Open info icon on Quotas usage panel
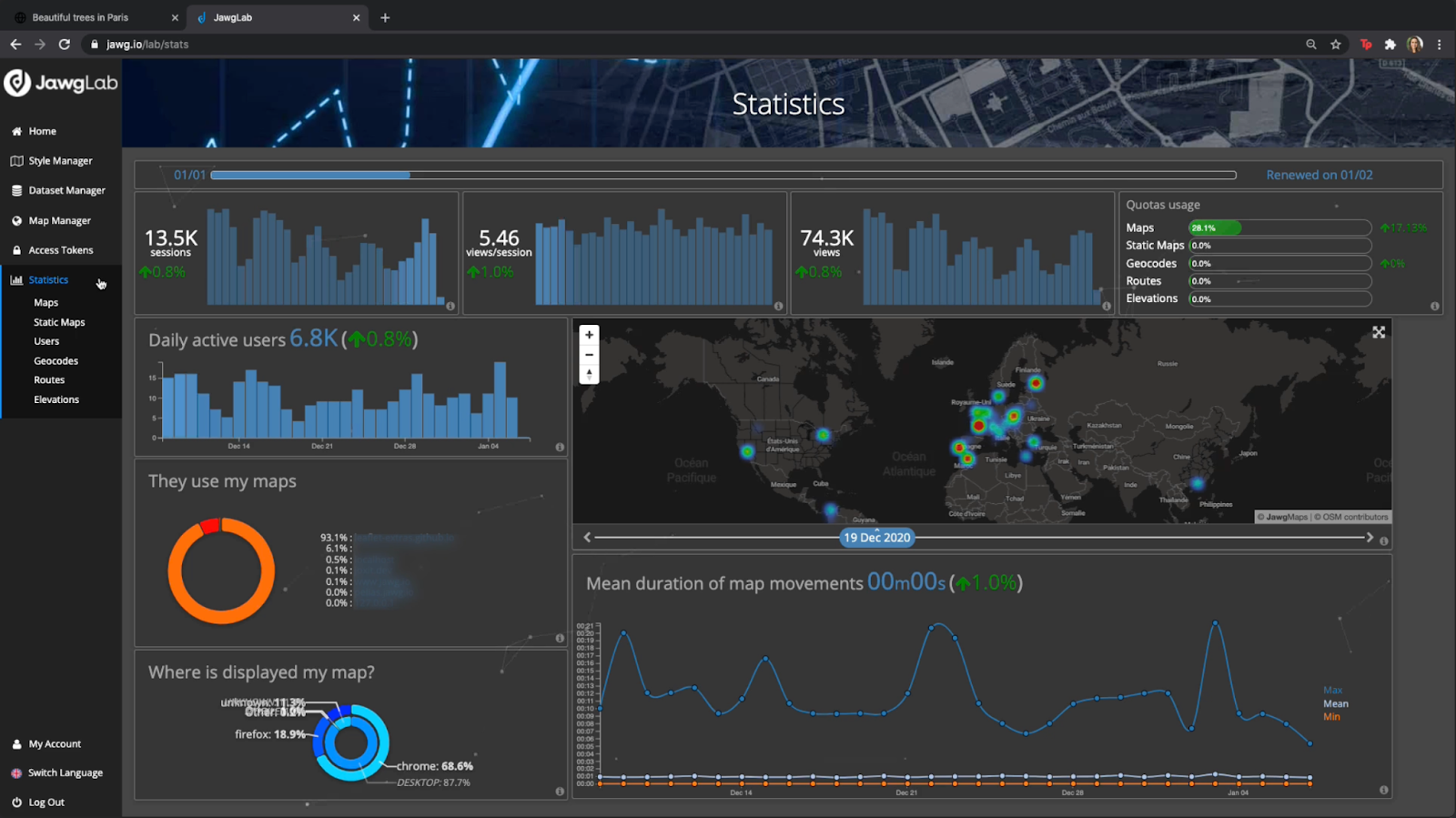1456x818 pixels. 1434,306
